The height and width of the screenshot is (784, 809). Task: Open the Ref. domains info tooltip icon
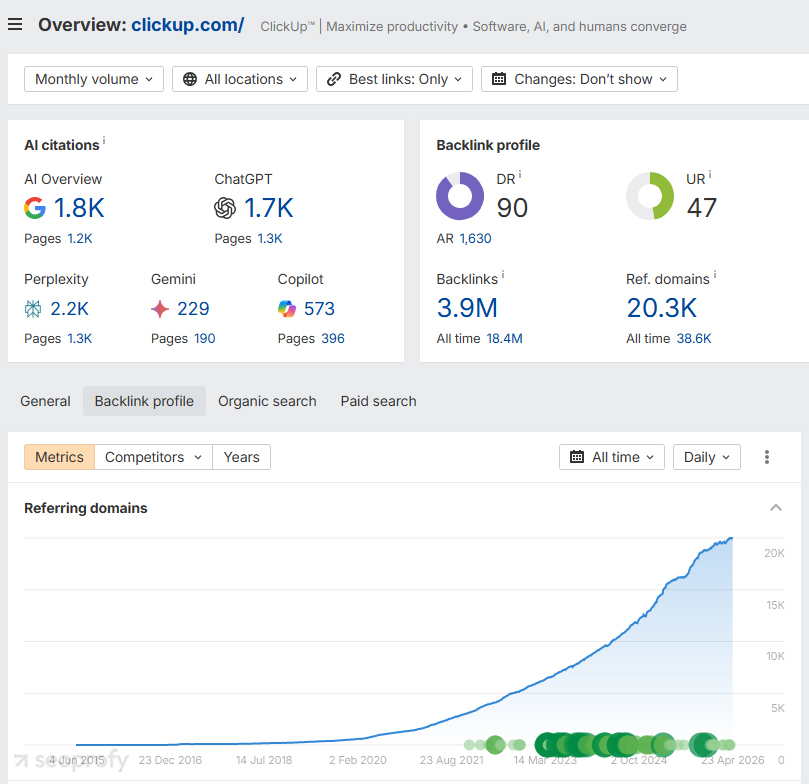(715, 275)
